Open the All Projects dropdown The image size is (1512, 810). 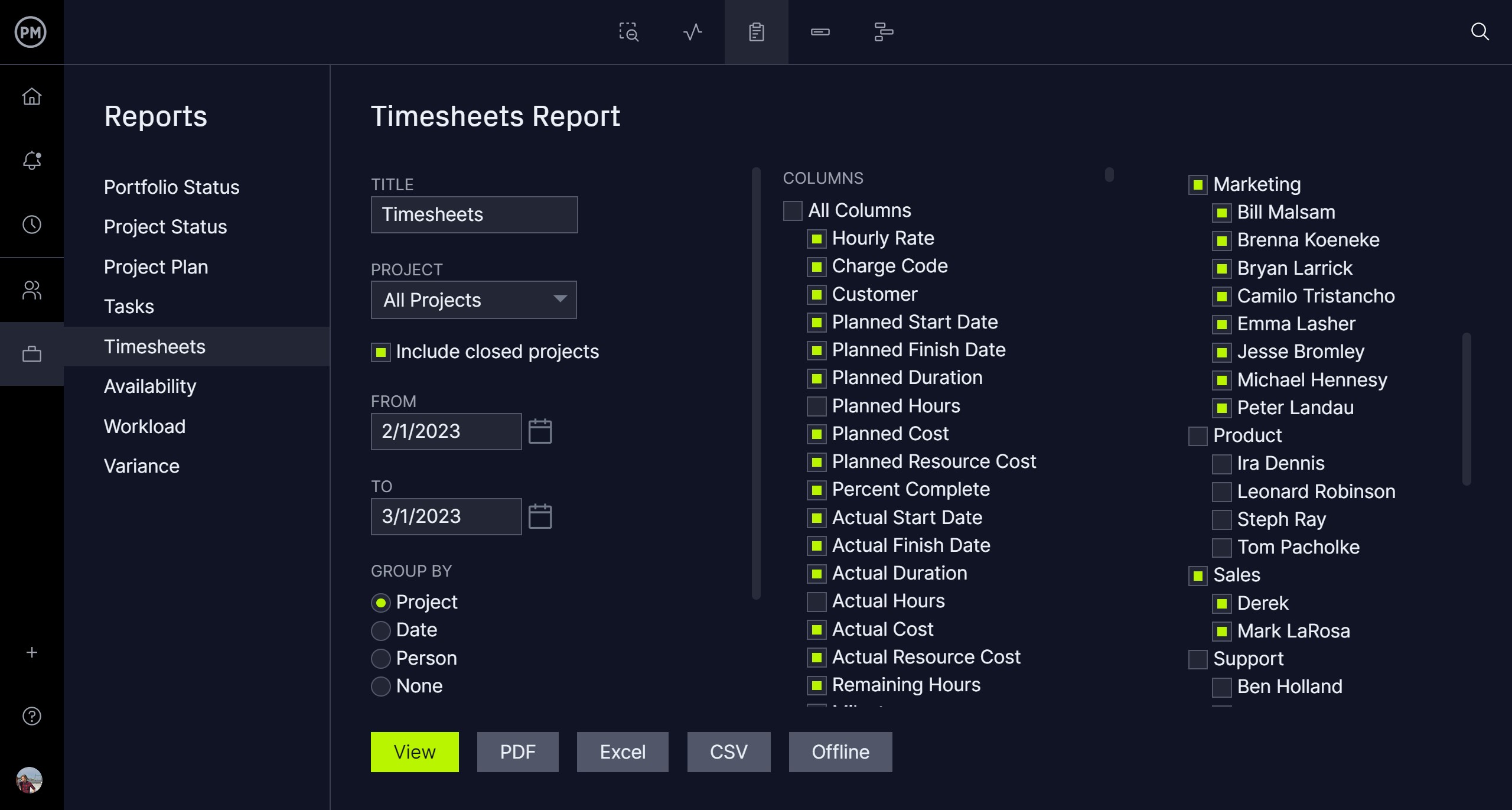point(473,299)
